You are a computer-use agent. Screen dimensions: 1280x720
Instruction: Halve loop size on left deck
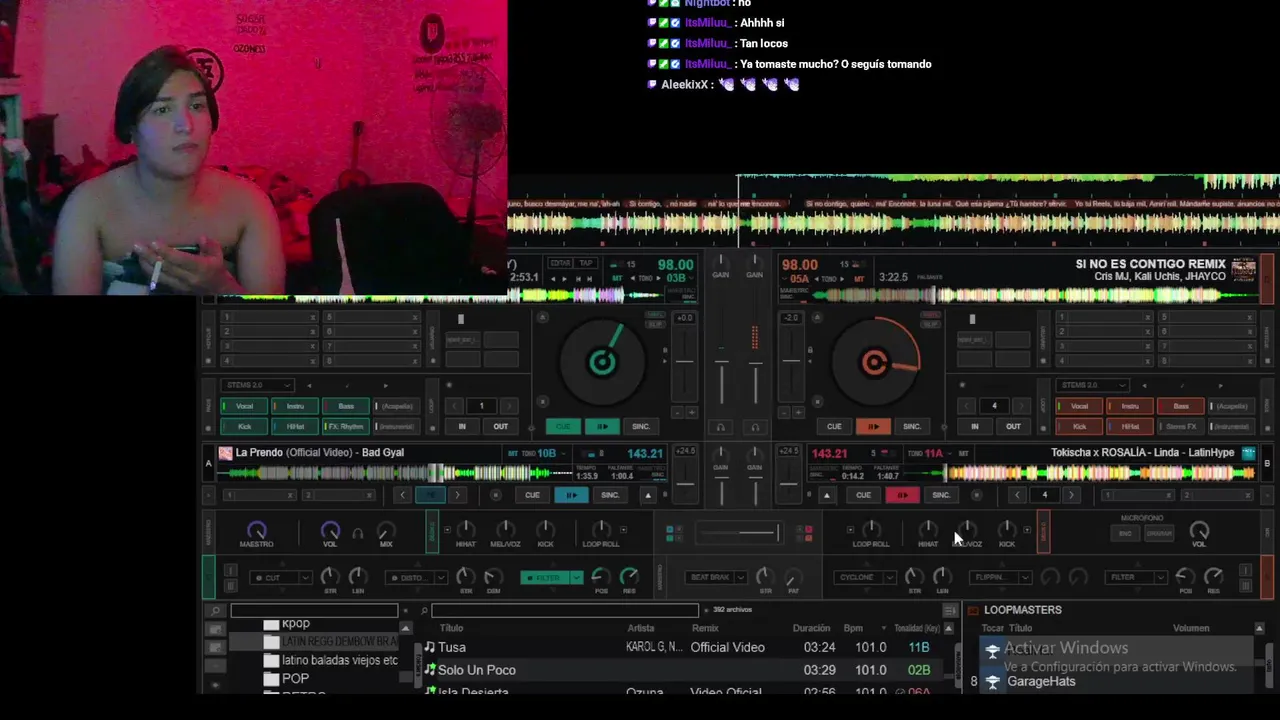click(x=455, y=406)
